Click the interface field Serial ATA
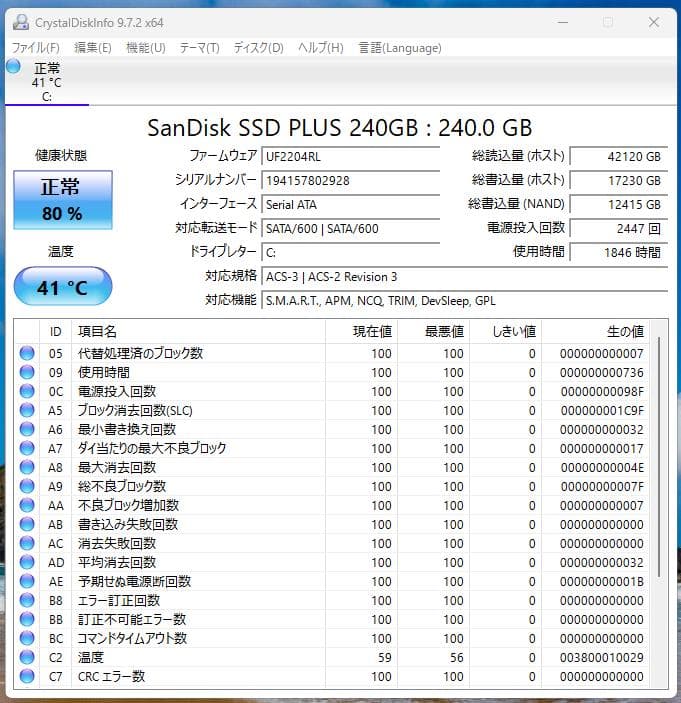 pos(350,204)
